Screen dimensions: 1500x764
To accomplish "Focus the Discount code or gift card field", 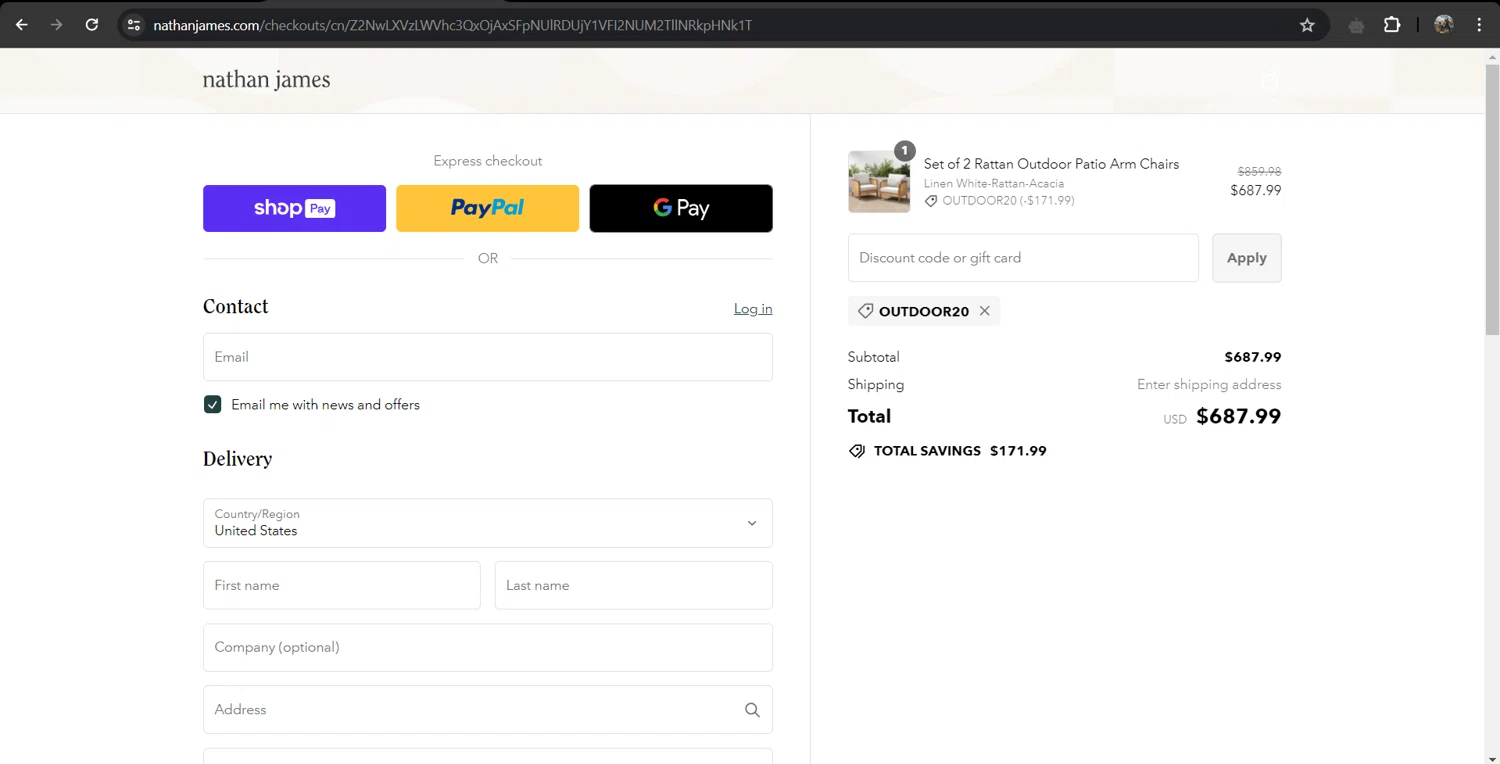I will pyautogui.click(x=1023, y=258).
